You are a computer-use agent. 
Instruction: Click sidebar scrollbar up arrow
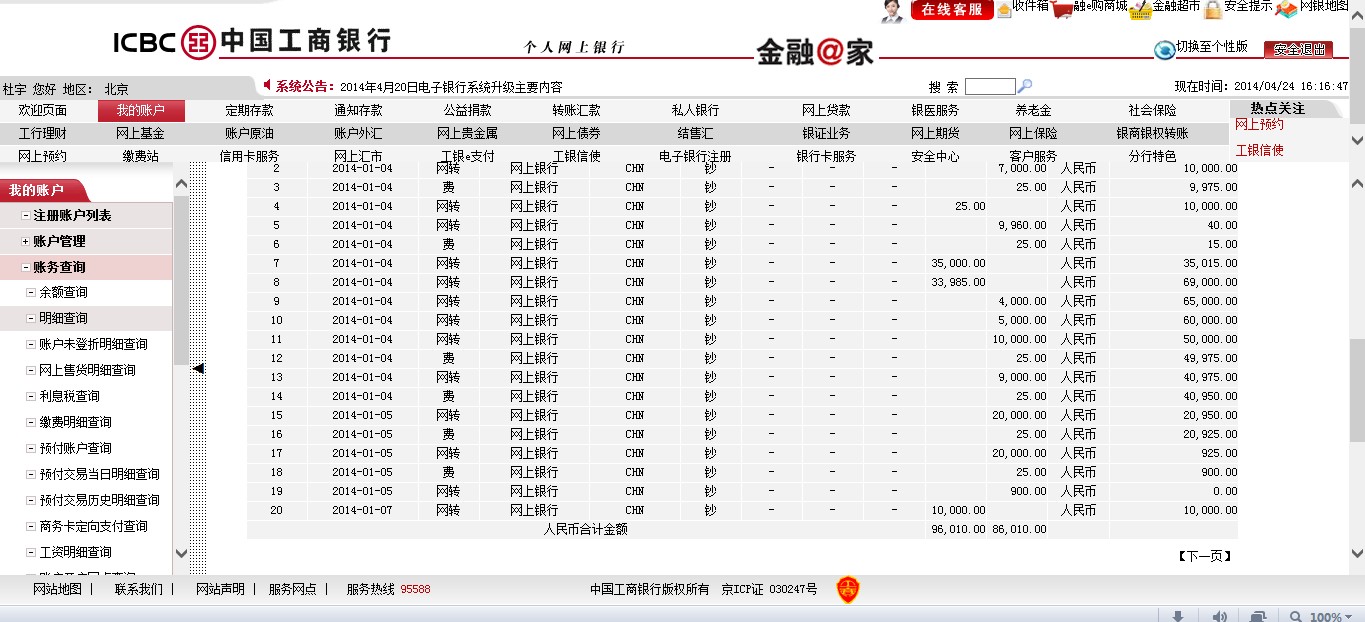click(x=181, y=183)
